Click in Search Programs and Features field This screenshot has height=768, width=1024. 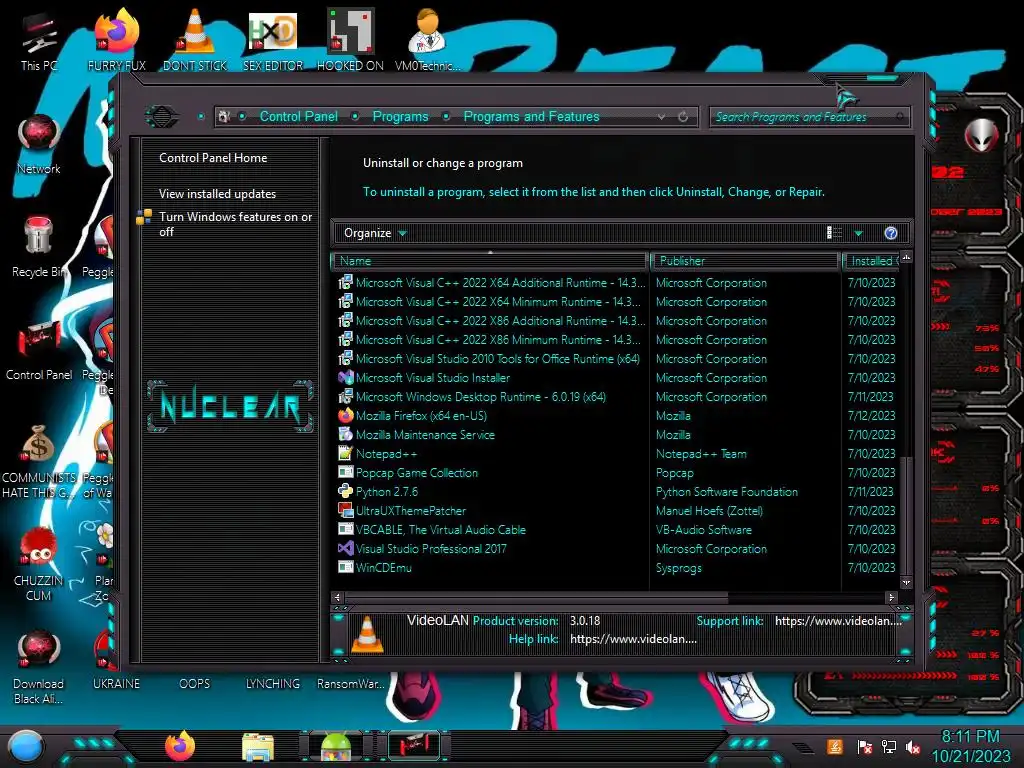(810, 117)
